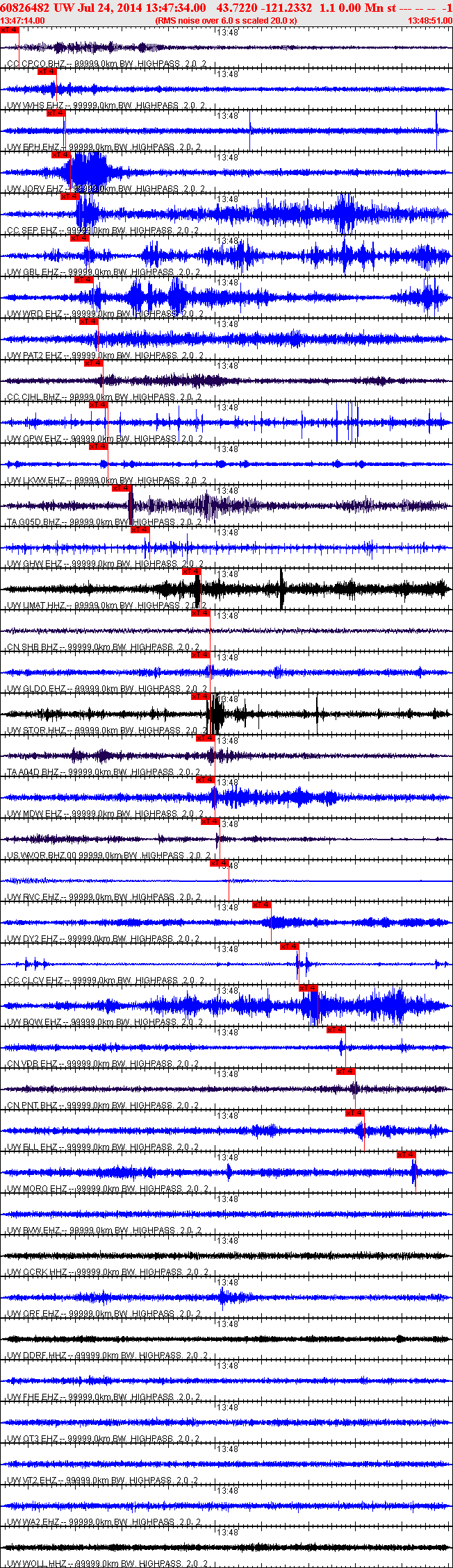Click the red pick flag on the UW WHS EHZ trace
This screenshot has width=453, height=1568.
(47, 72)
